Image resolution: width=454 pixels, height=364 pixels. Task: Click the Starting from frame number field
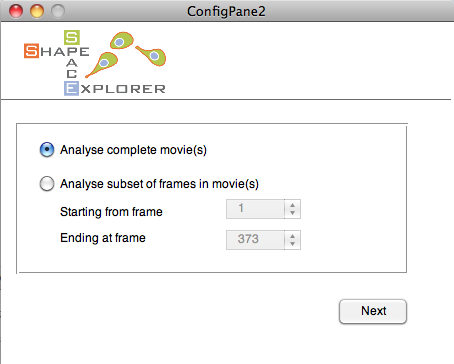click(255, 209)
